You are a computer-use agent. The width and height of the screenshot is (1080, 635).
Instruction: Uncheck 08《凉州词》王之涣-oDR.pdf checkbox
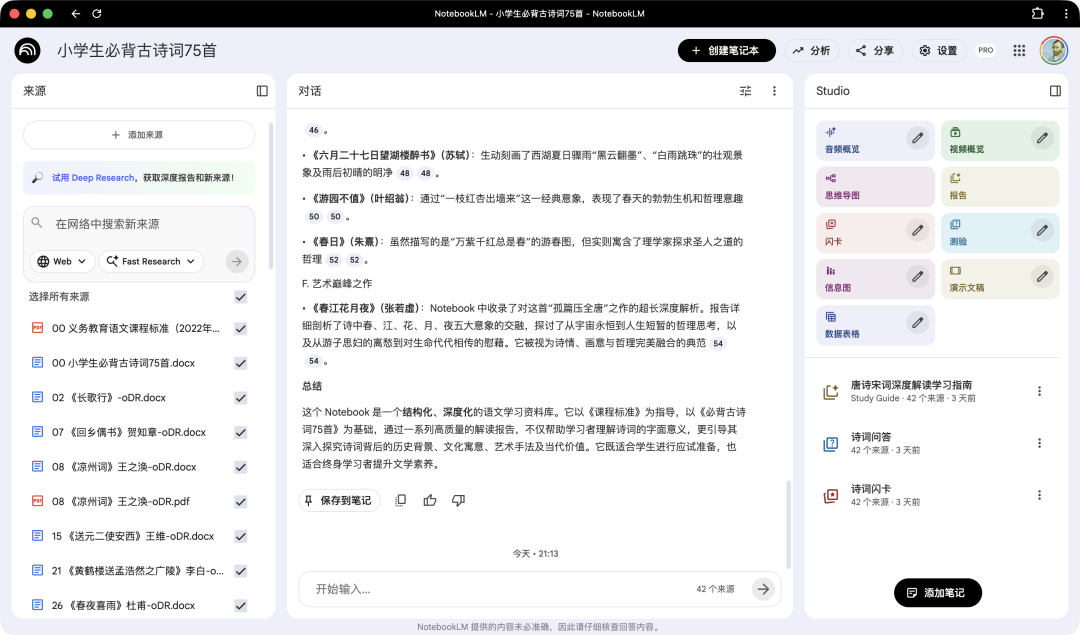[240, 501]
